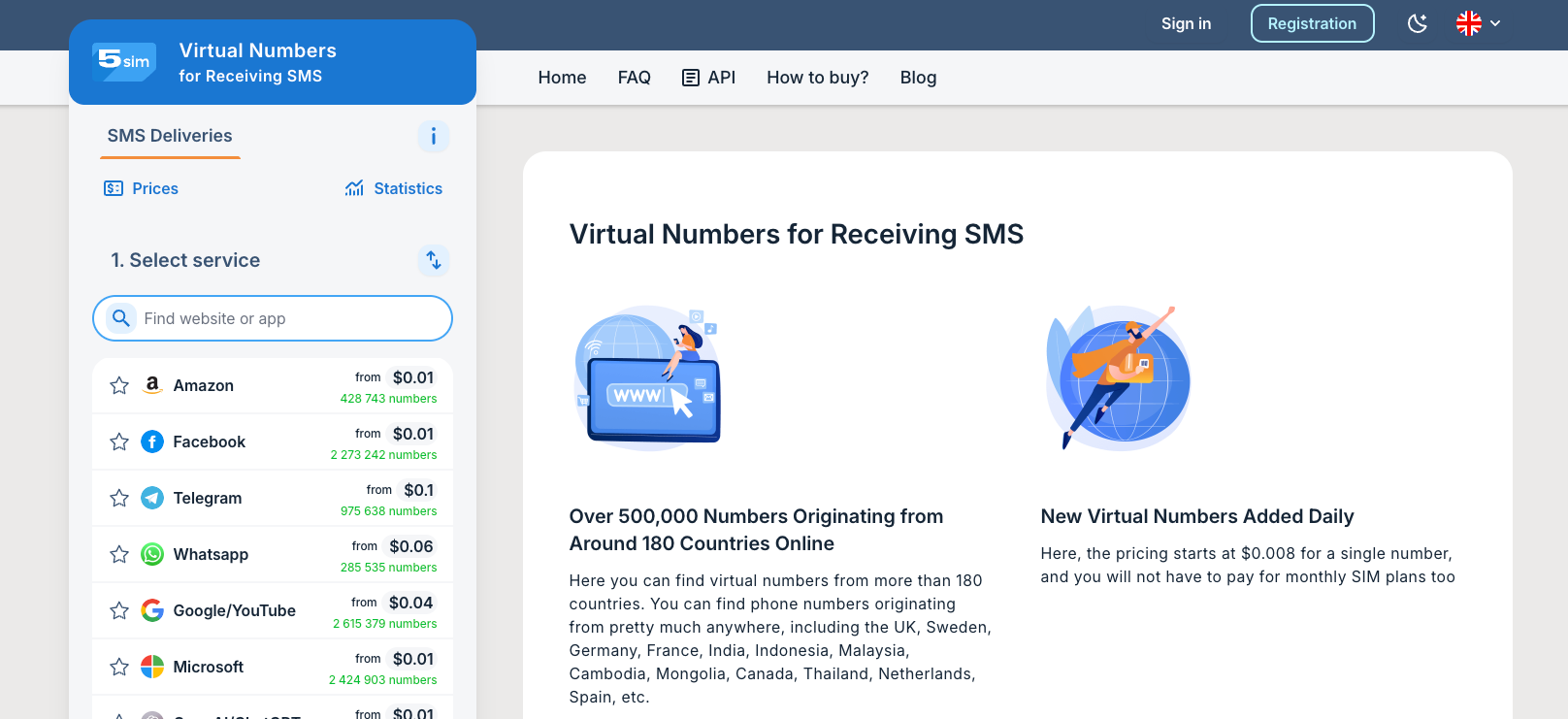This screenshot has width=1568, height=719.
Task: Click the Sign in link
Action: tap(1187, 23)
